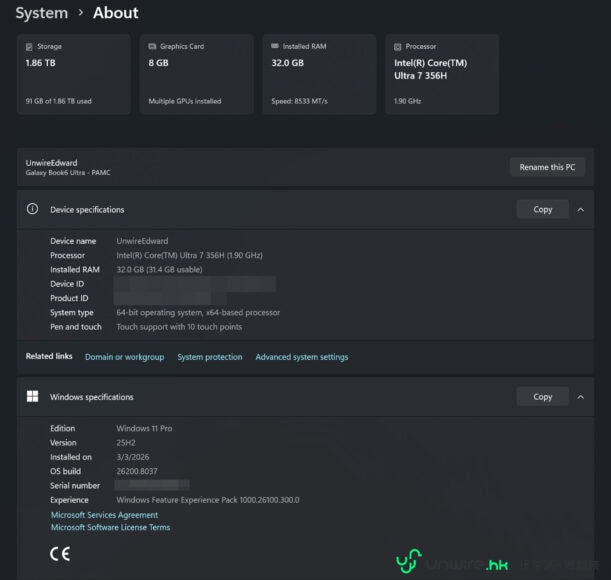Click Rename this PC button

click(547, 167)
